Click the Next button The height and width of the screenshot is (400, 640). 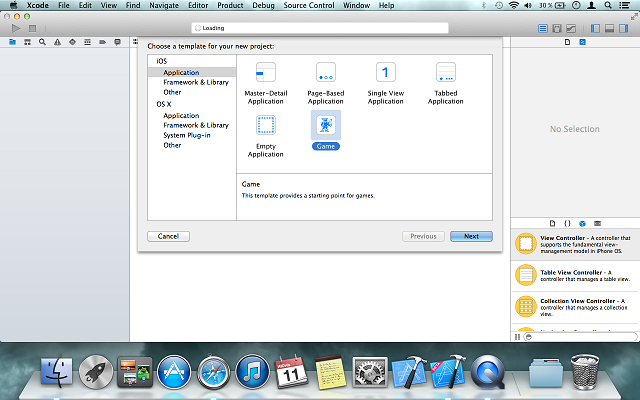pyautogui.click(x=471, y=236)
